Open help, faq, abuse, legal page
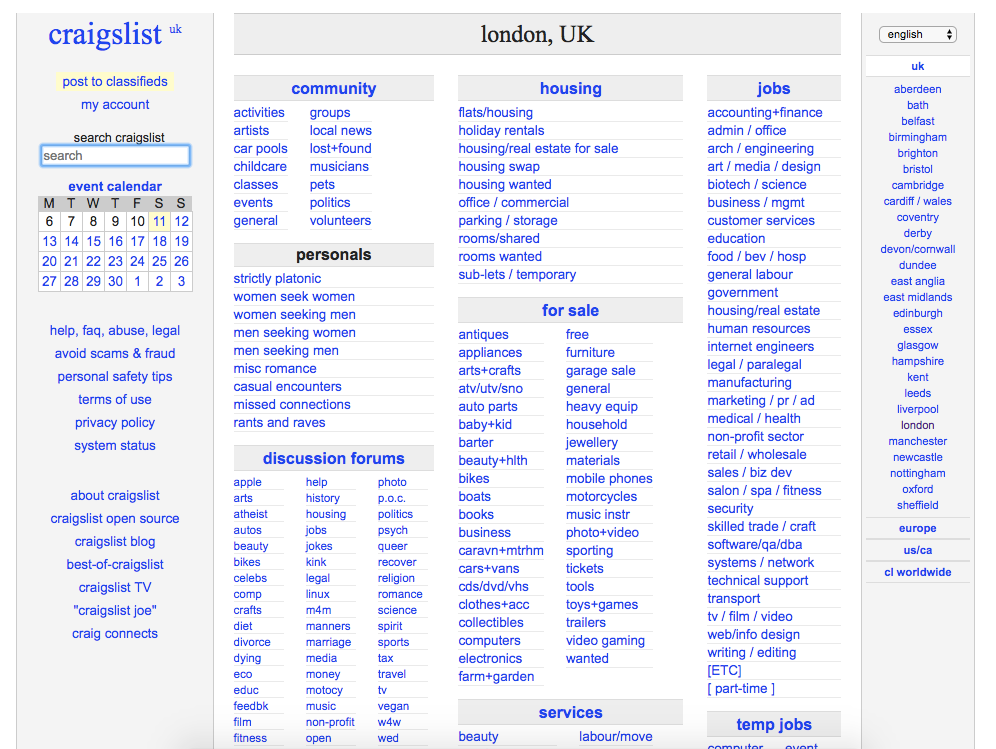The height and width of the screenshot is (749, 996). tap(115, 330)
